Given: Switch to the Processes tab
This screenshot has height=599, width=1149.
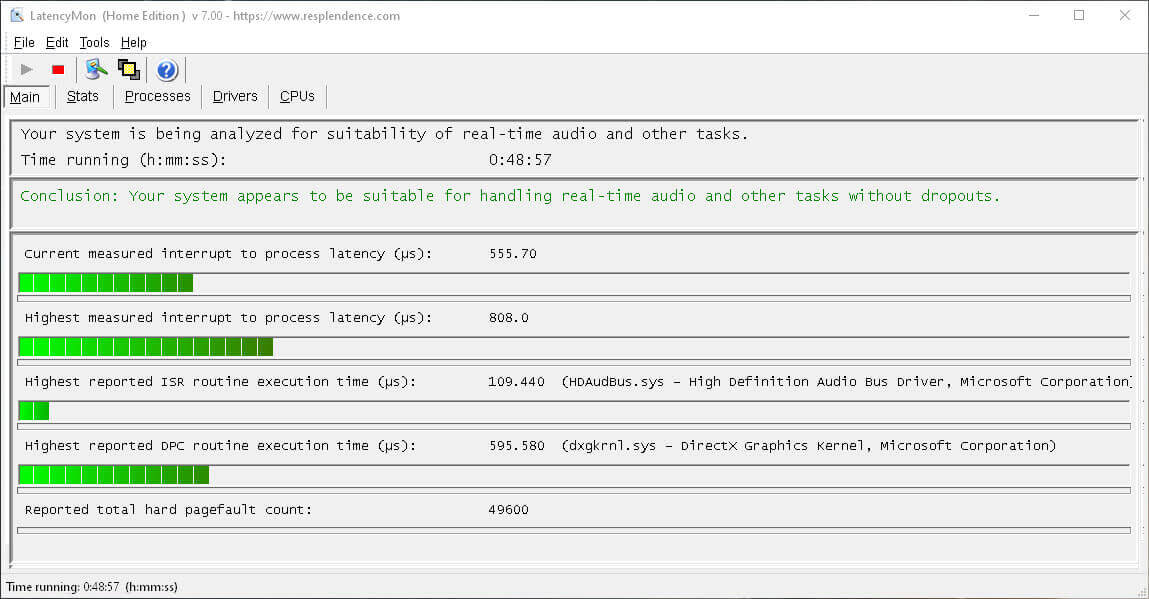Looking at the screenshot, I should (x=158, y=96).
